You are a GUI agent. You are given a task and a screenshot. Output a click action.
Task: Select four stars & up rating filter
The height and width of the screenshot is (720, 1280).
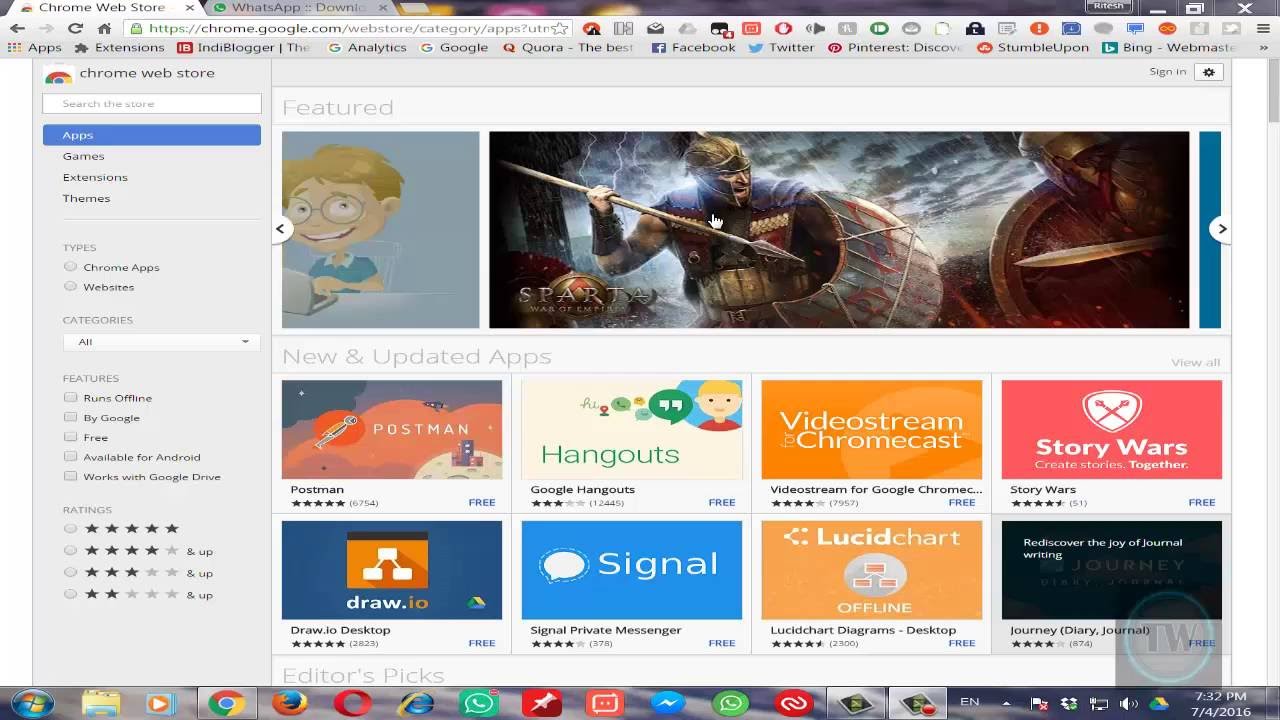pyautogui.click(x=70, y=550)
